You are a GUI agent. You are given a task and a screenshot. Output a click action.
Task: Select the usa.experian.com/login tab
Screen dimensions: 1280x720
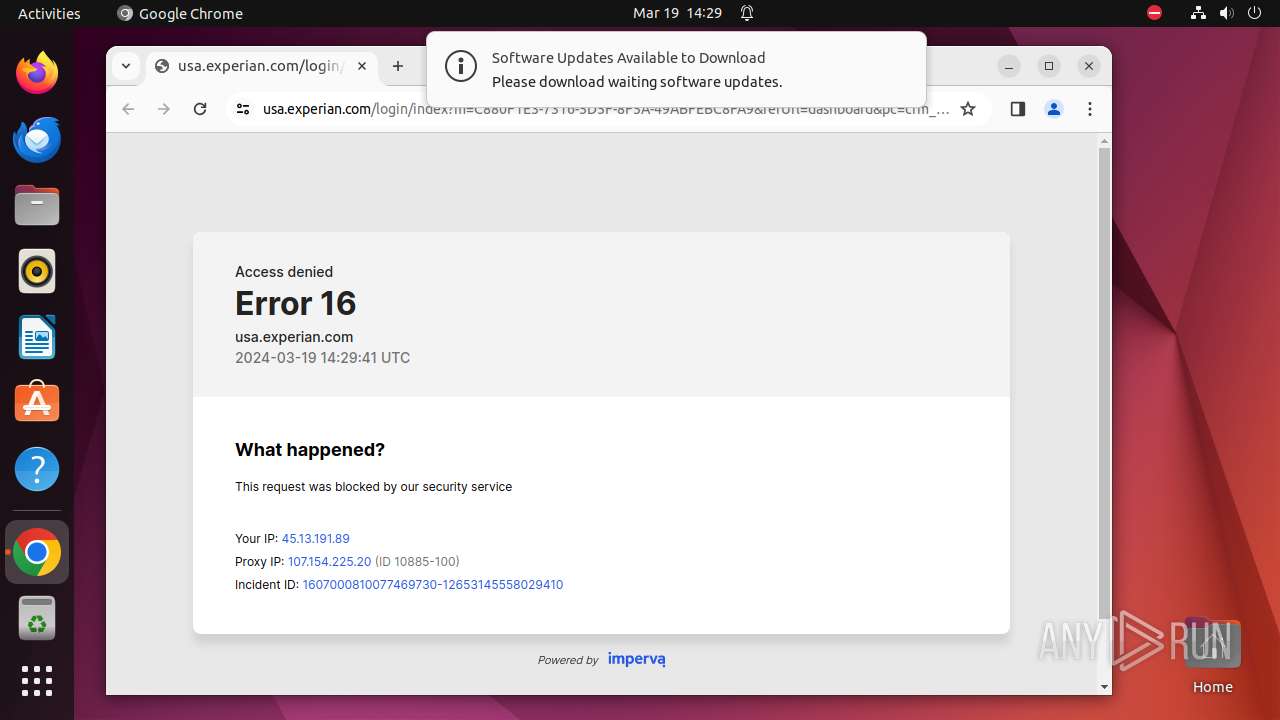[262, 66]
